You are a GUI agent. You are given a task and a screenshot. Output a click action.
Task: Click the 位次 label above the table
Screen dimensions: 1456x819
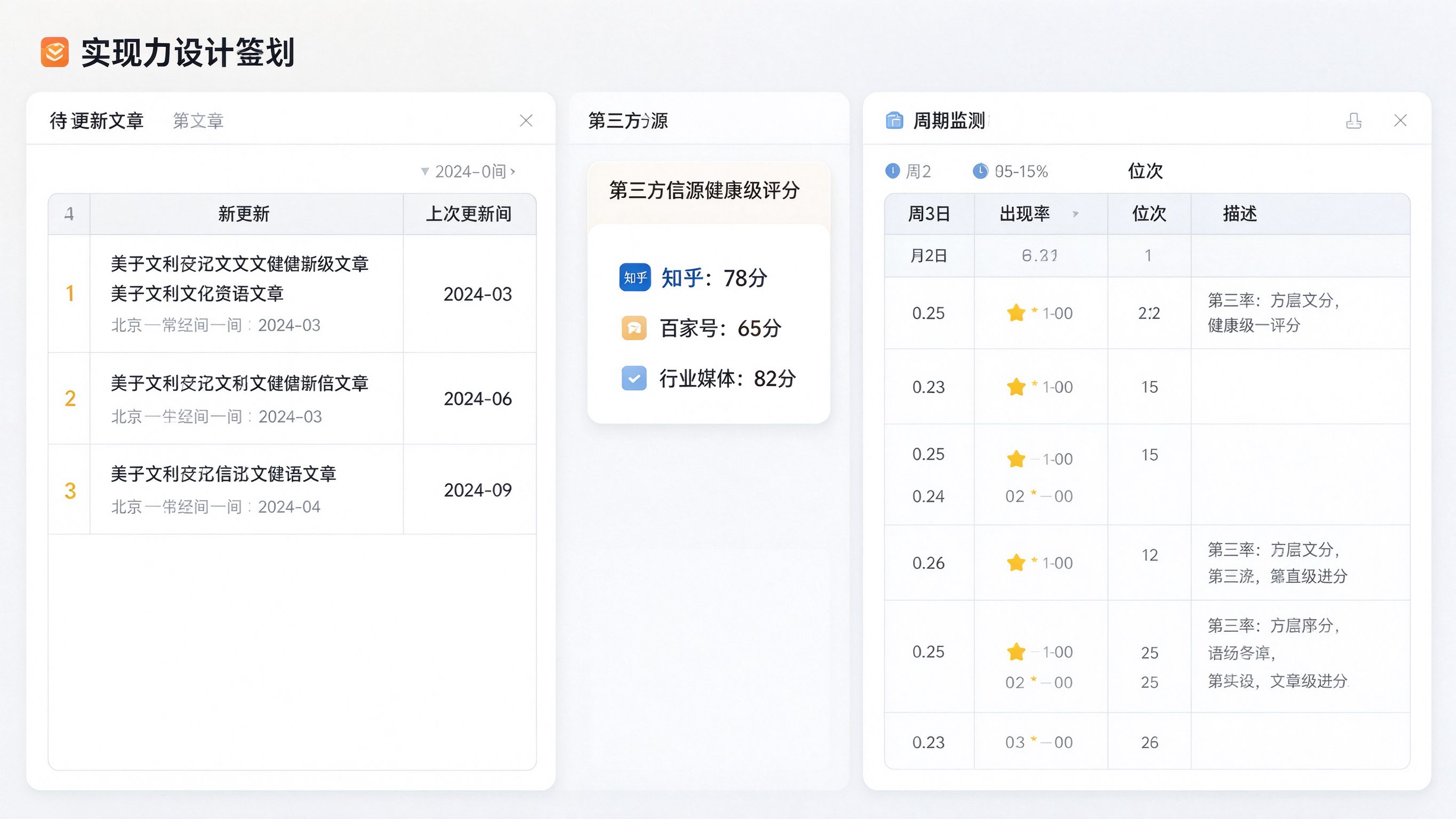coord(1146,171)
